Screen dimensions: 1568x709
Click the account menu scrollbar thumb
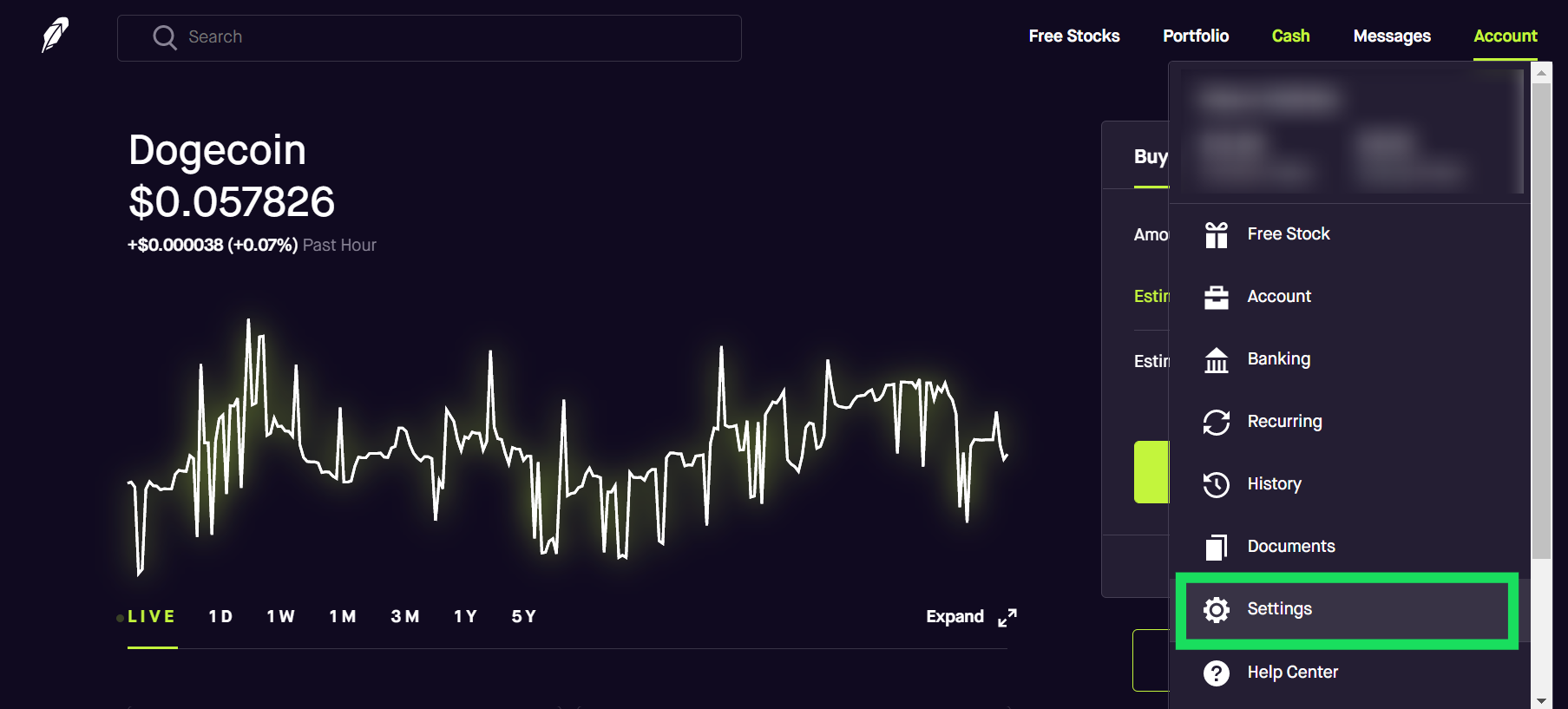point(1541,321)
